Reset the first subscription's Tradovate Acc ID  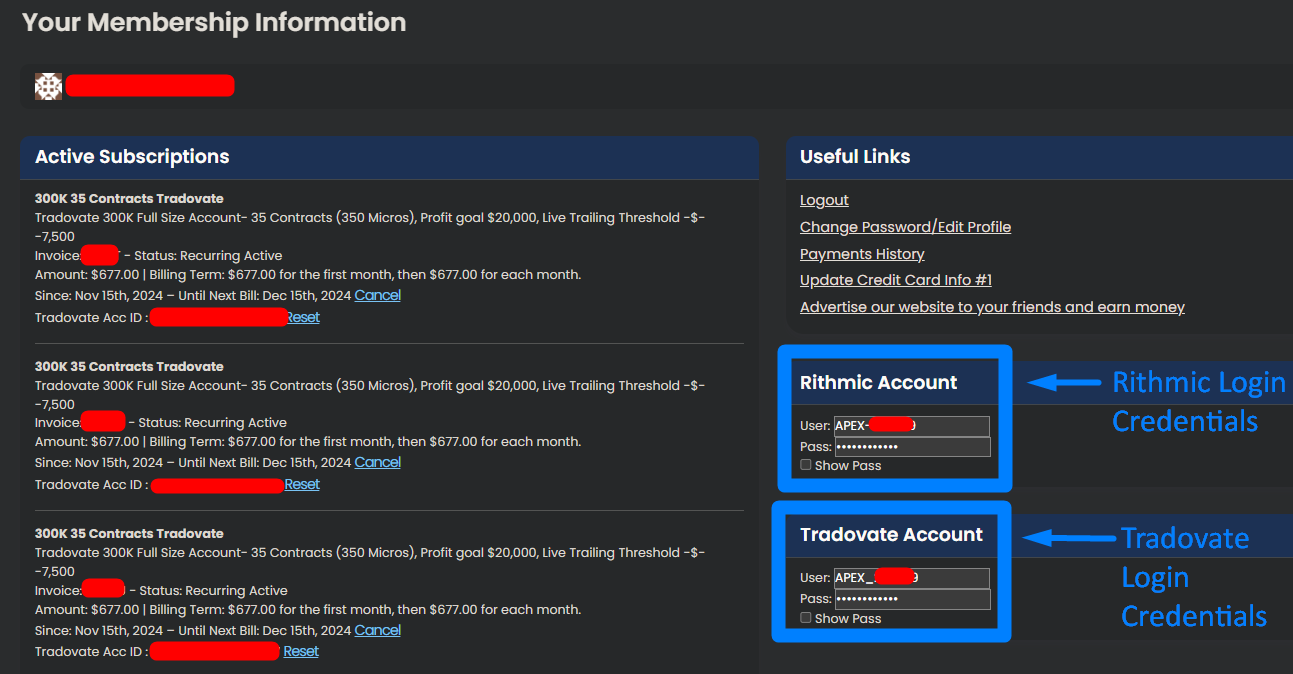[303, 317]
